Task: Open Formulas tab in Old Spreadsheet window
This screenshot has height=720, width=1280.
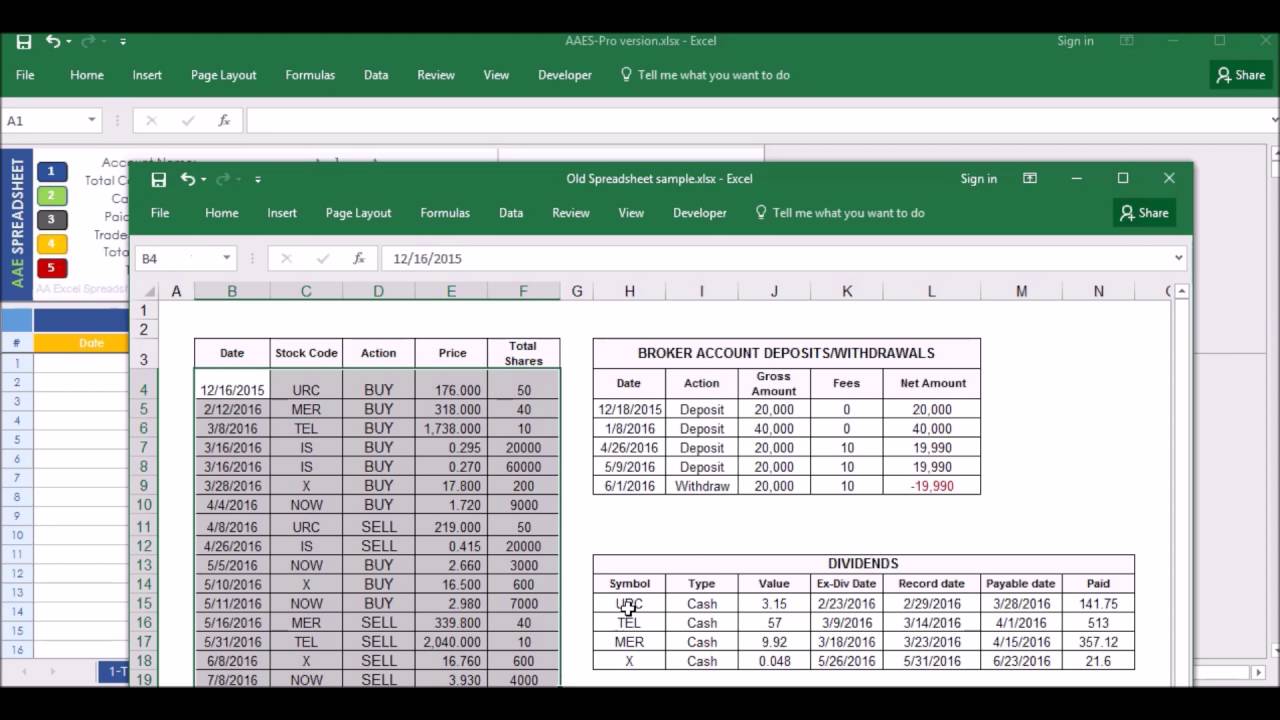Action: 445,213
